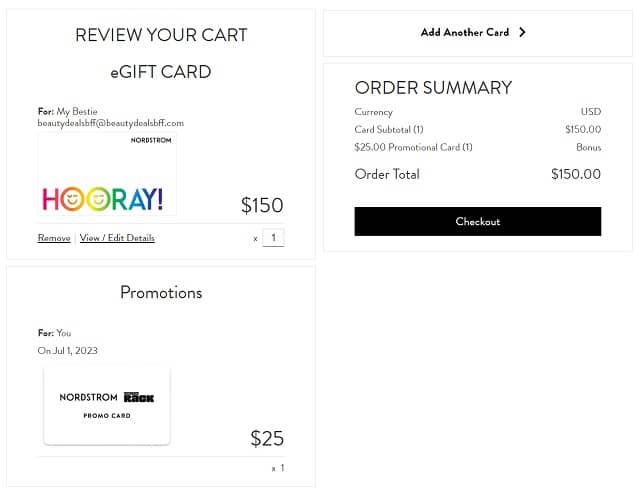642x500 pixels.
Task: Click the chevron beside Add Another Card
Action: click(x=522, y=32)
